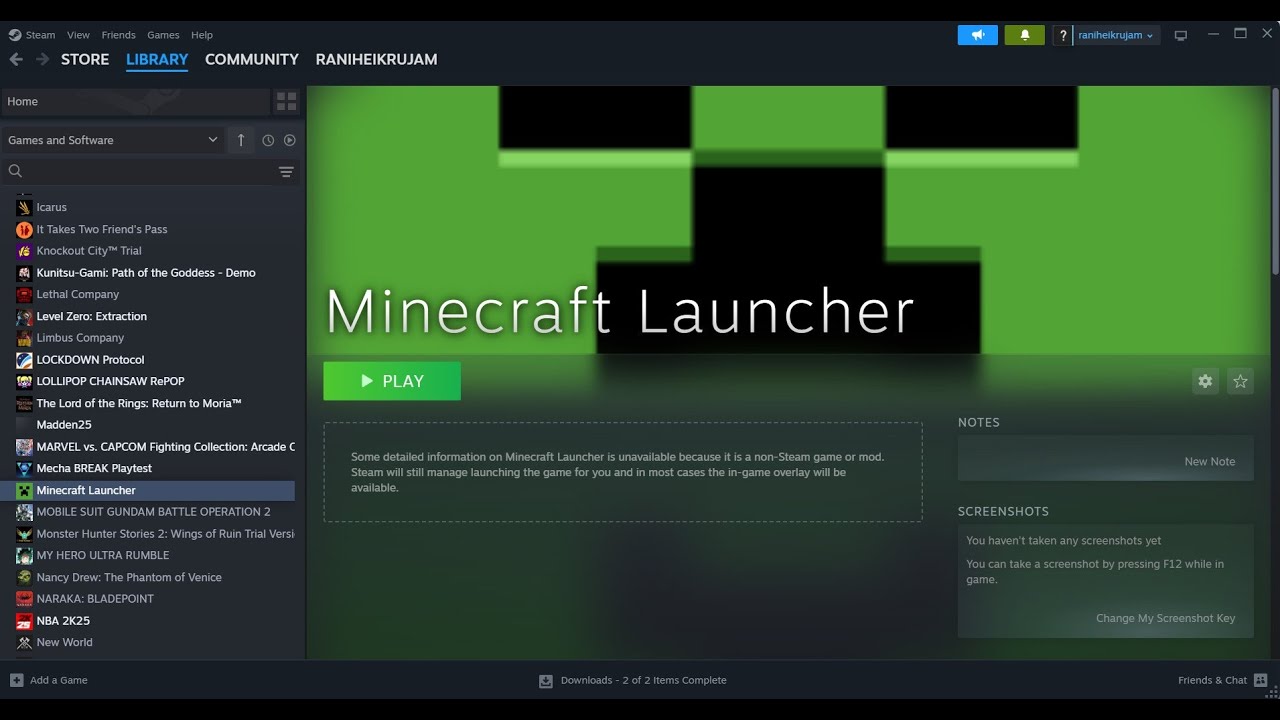
Task: Click Change My Screenshot Key link
Action: (1165, 618)
